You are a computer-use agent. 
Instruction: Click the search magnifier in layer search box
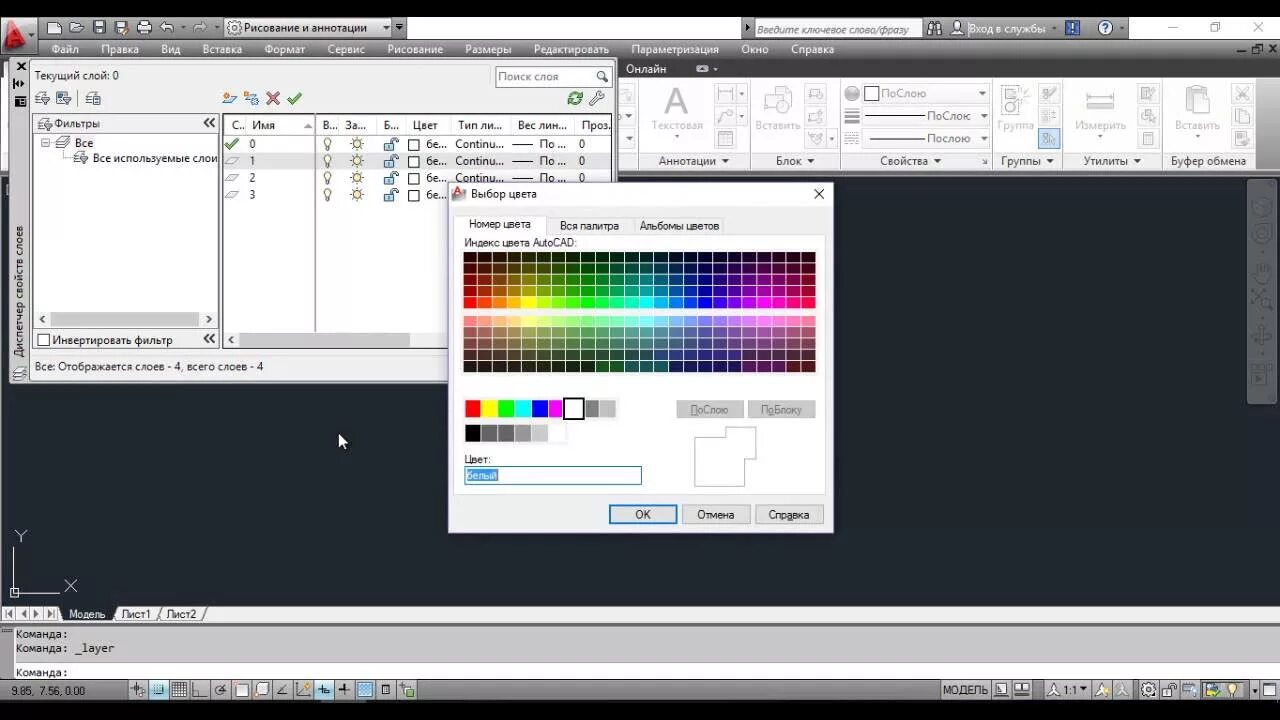(x=602, y=76)
